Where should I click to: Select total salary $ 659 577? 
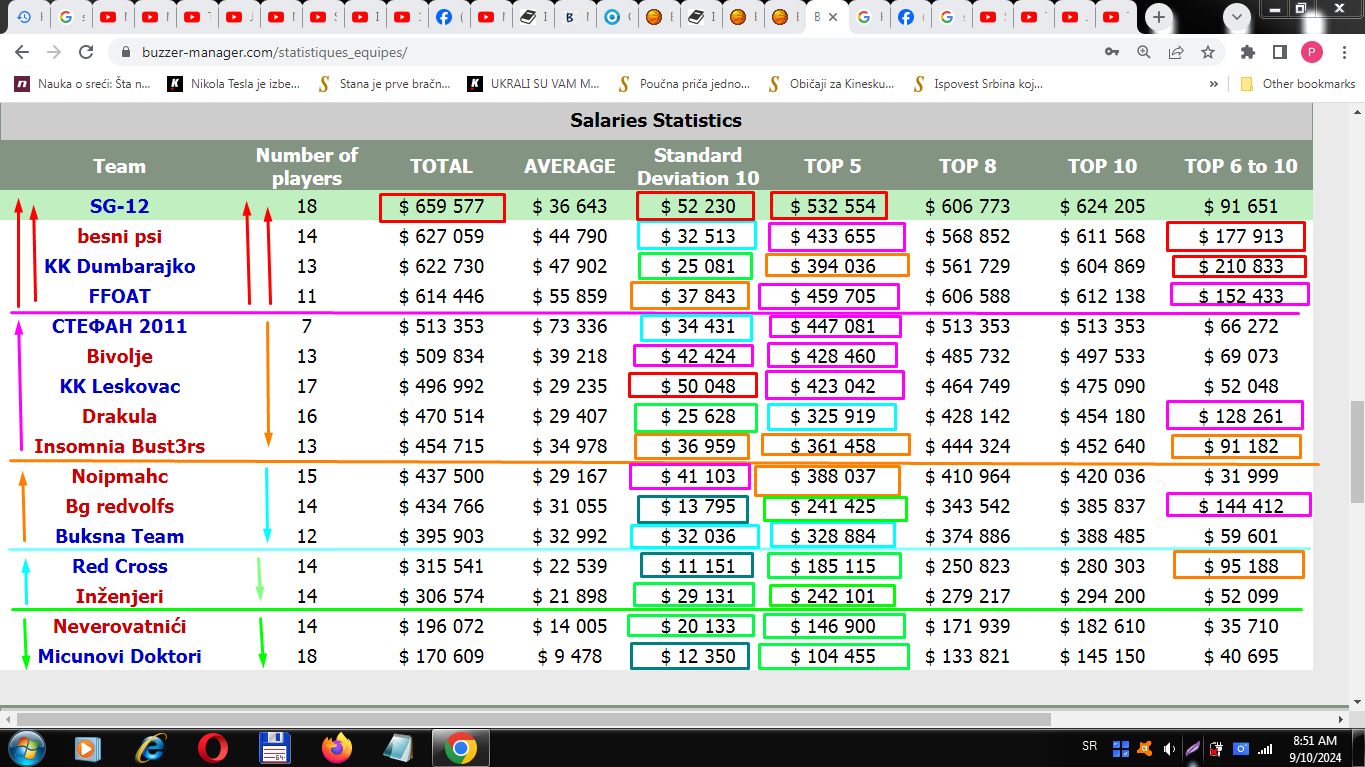(441, 207)
